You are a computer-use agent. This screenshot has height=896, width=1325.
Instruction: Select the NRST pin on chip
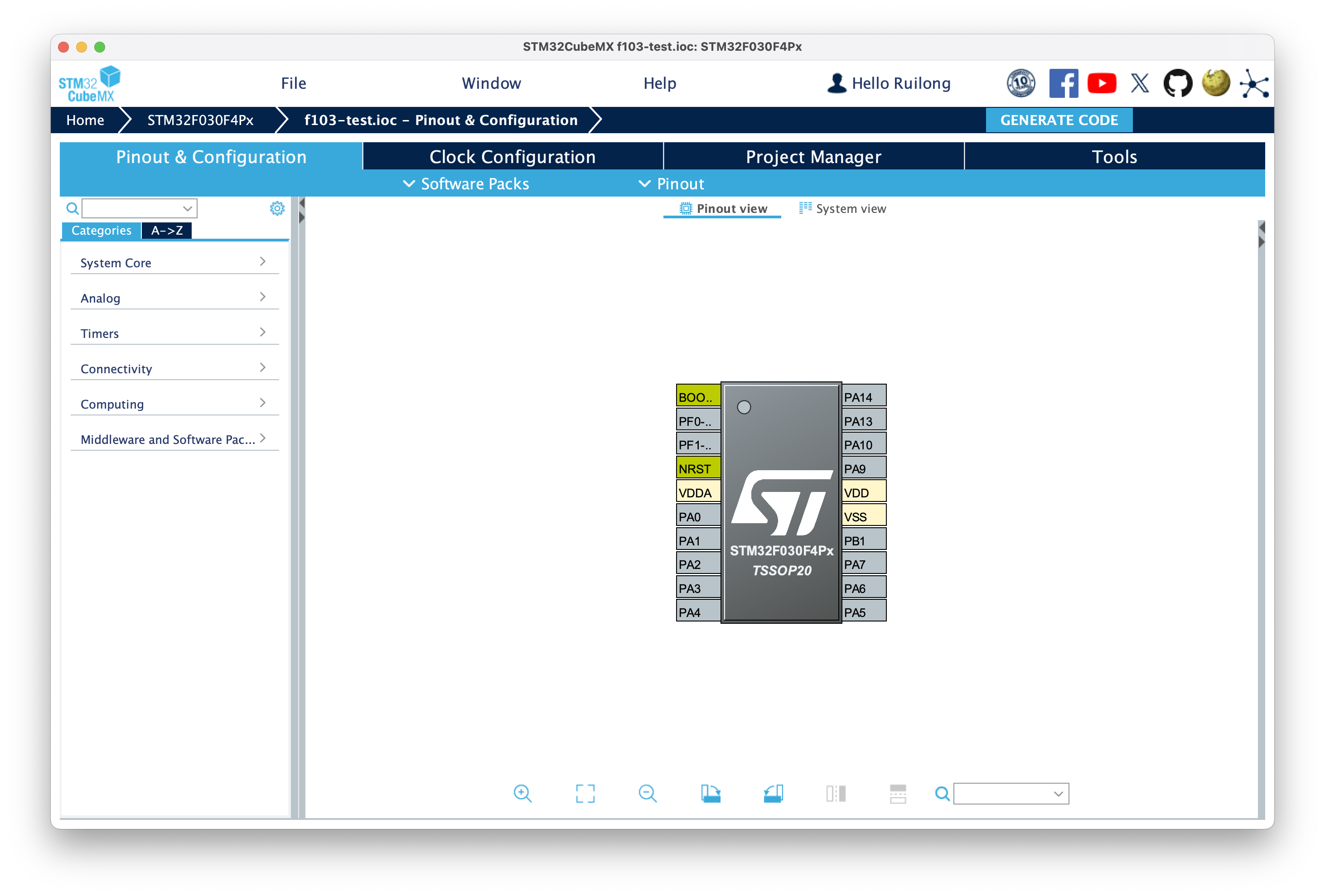[x=698, y=468]
